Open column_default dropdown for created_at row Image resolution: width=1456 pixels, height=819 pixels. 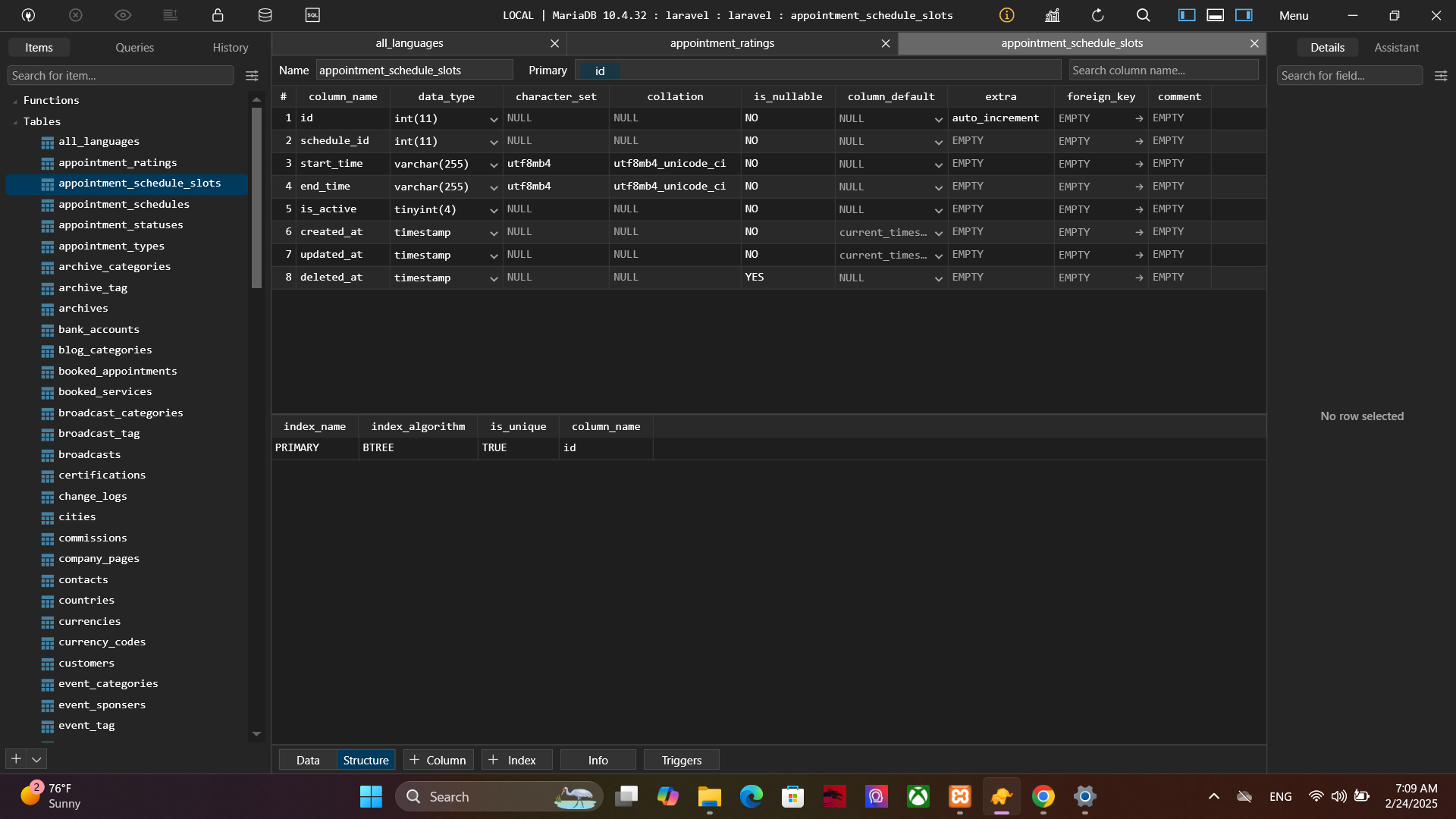coord(938,233)
